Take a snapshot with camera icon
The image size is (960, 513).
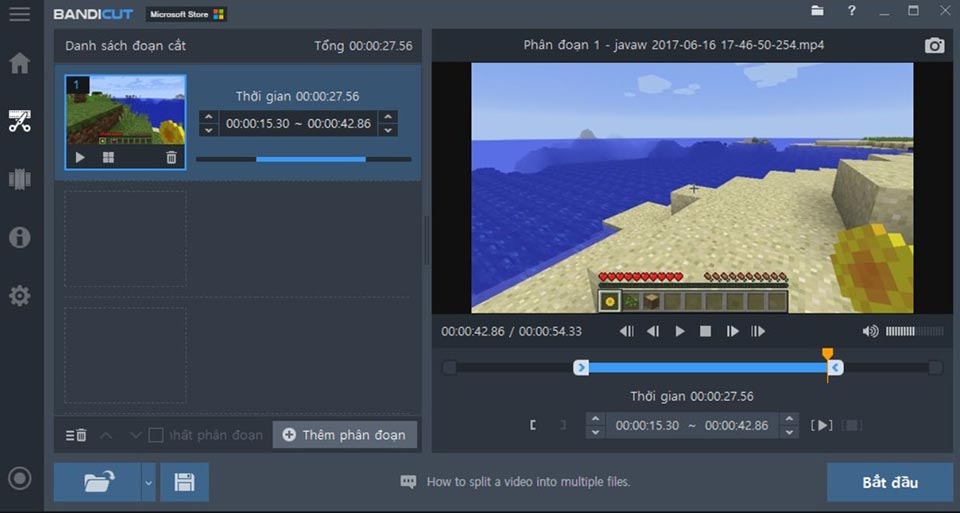[x=934, y=45]
